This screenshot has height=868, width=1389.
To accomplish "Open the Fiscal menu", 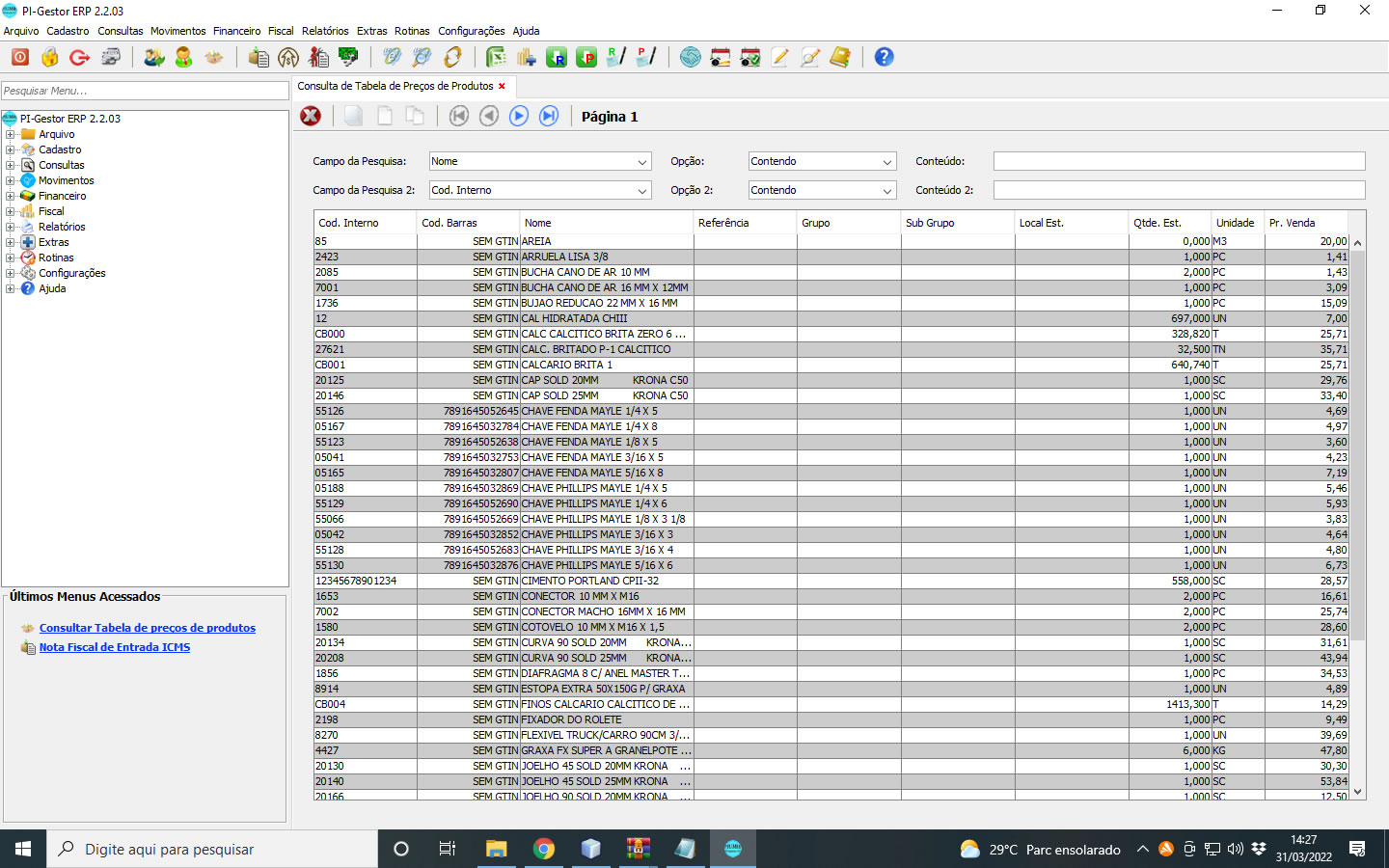I will (x=281, y=31).
